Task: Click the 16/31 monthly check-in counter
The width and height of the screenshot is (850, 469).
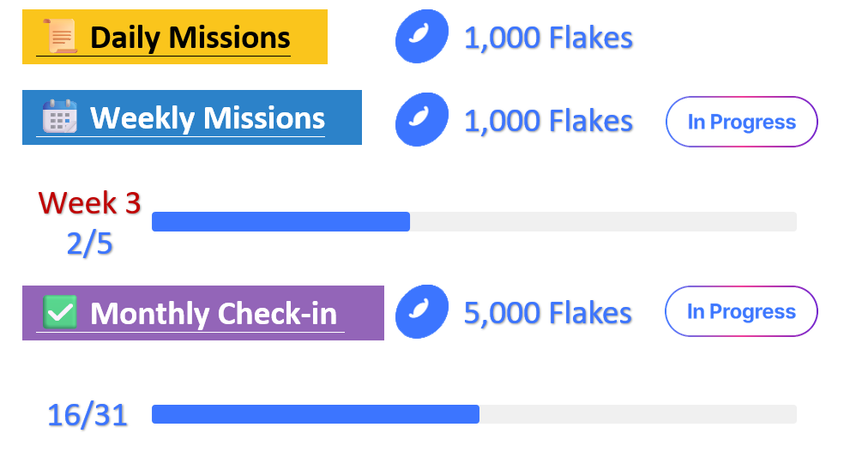Action: 88,415
